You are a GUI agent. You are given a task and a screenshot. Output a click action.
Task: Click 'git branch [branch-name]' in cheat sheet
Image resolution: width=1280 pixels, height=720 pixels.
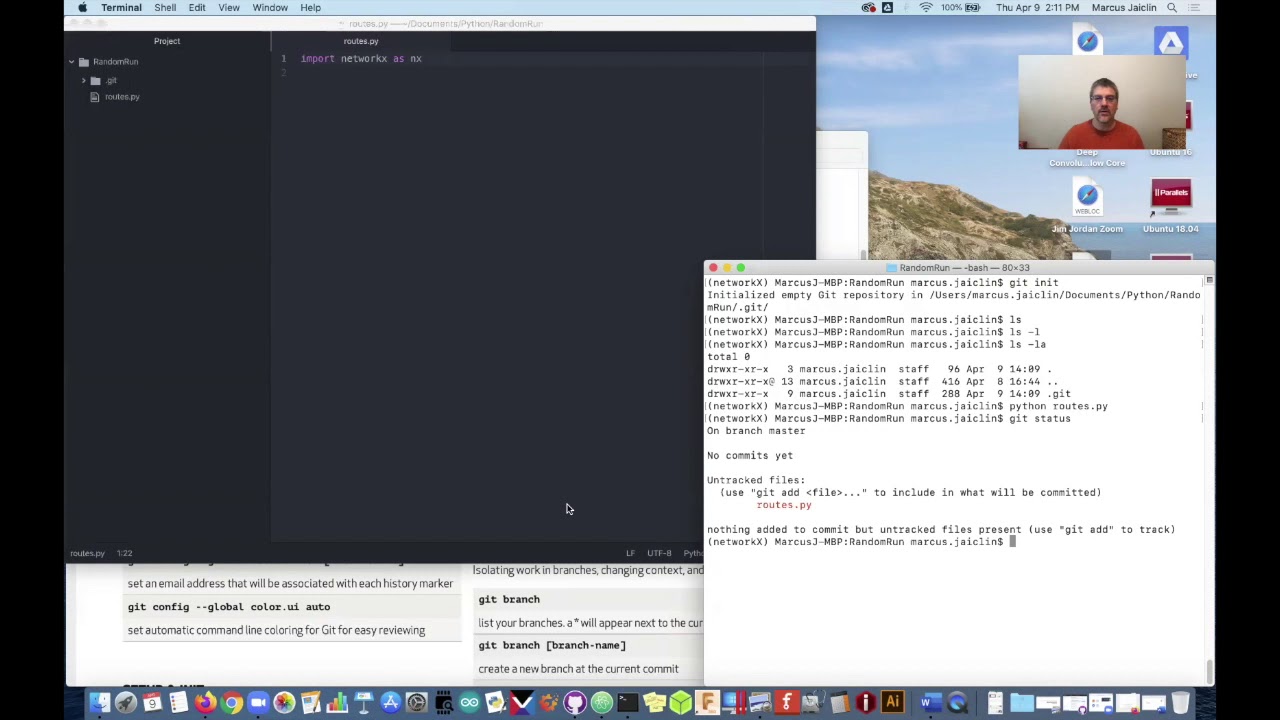click(552, 646)
